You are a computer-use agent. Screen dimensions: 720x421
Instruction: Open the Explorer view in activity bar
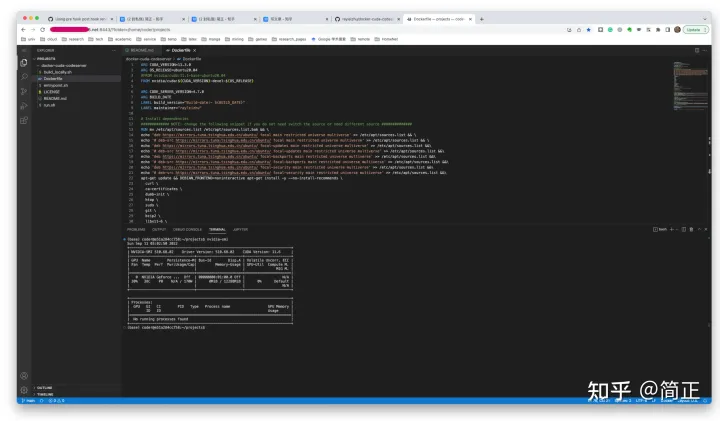pos(24,62)
